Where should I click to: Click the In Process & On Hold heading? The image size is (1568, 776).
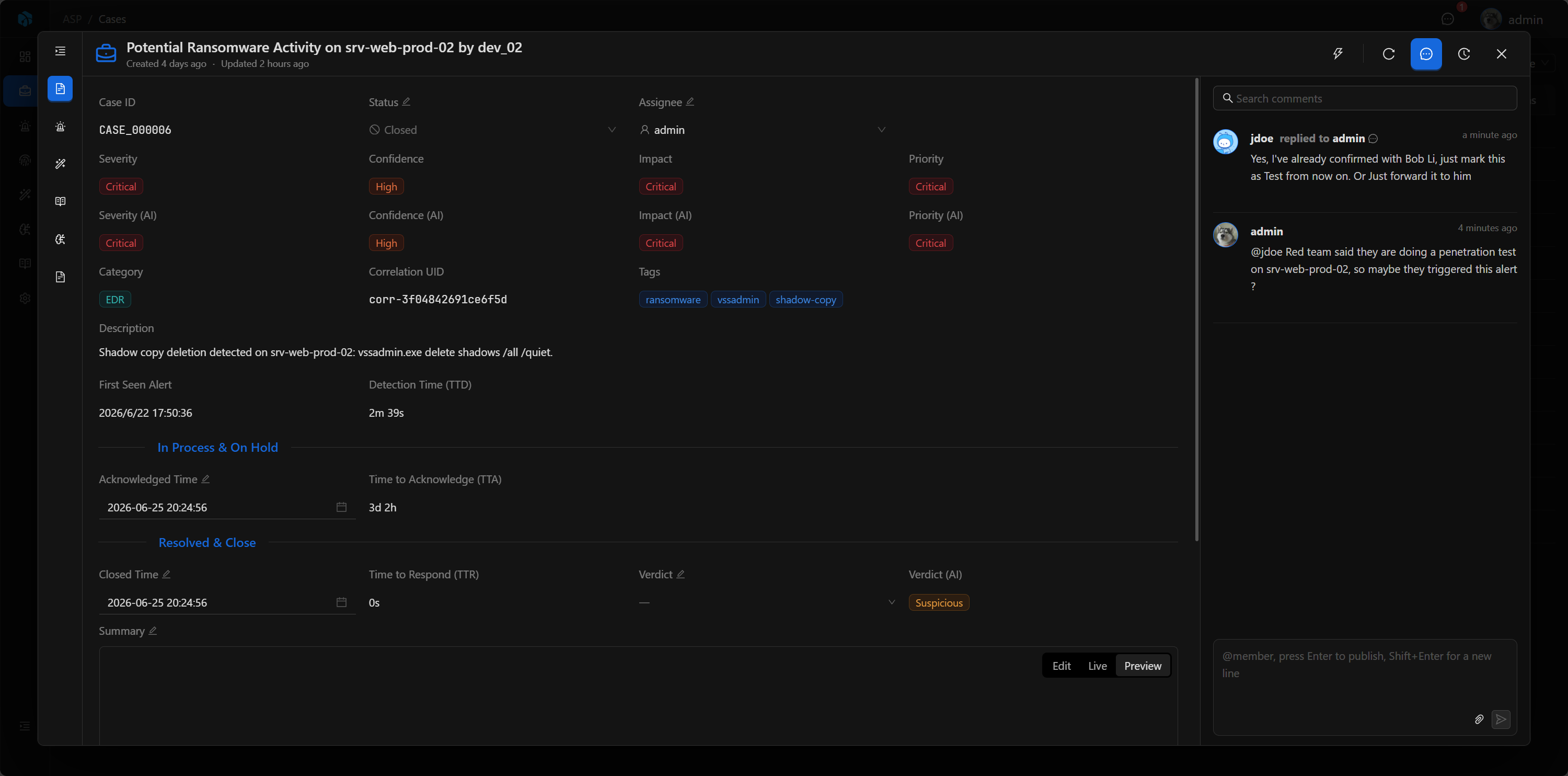[217, 447]
